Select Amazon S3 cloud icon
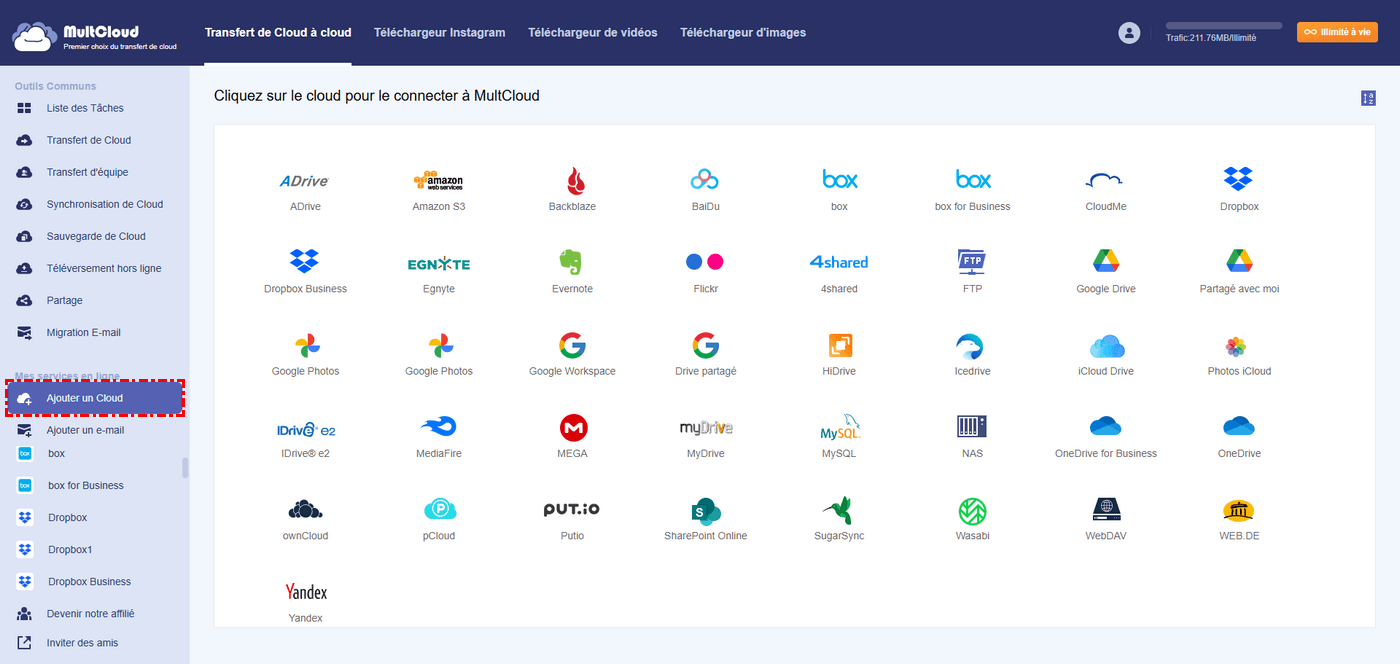 438,181
